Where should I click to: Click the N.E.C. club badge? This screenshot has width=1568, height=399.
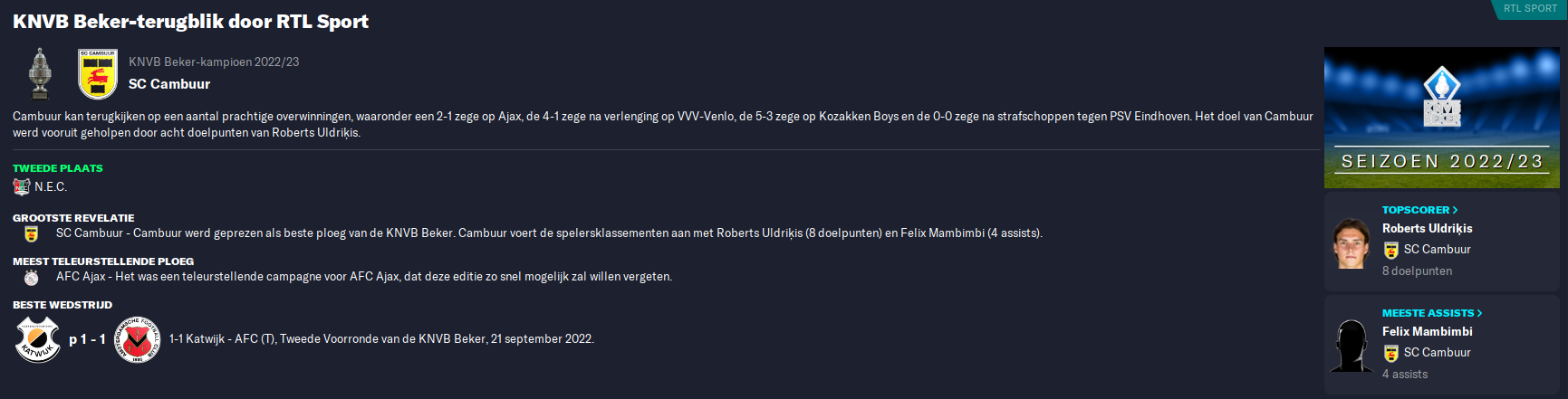pos(22,186)
